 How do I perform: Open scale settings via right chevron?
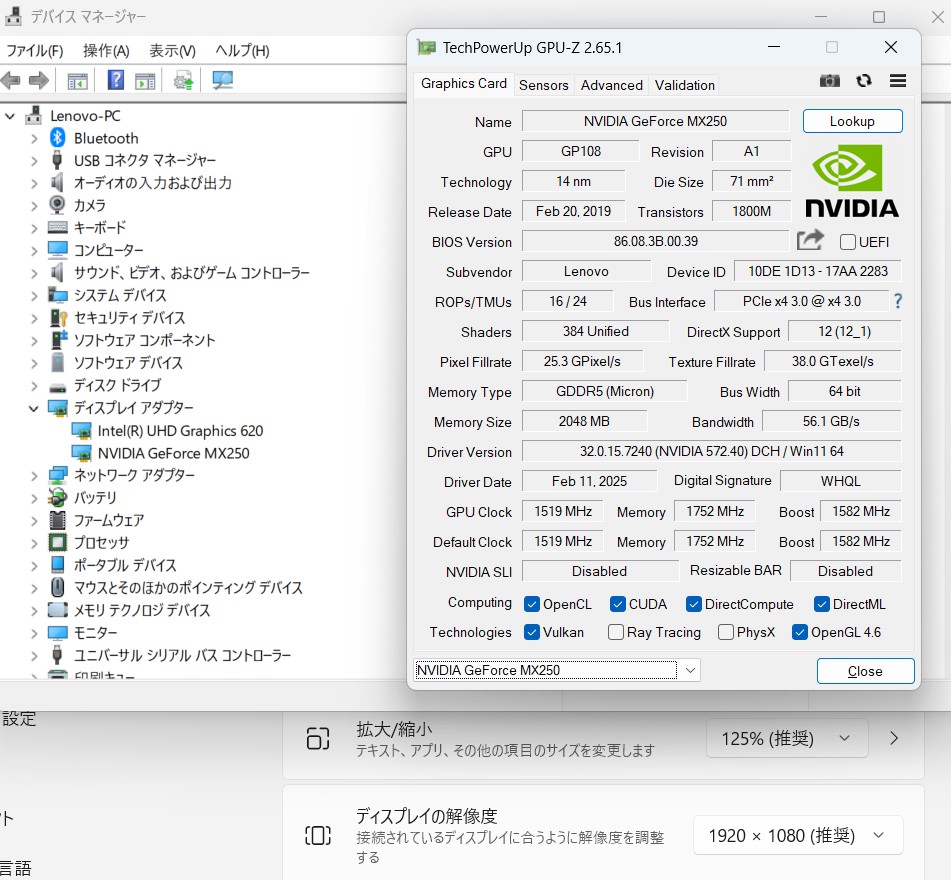(894, 738)
